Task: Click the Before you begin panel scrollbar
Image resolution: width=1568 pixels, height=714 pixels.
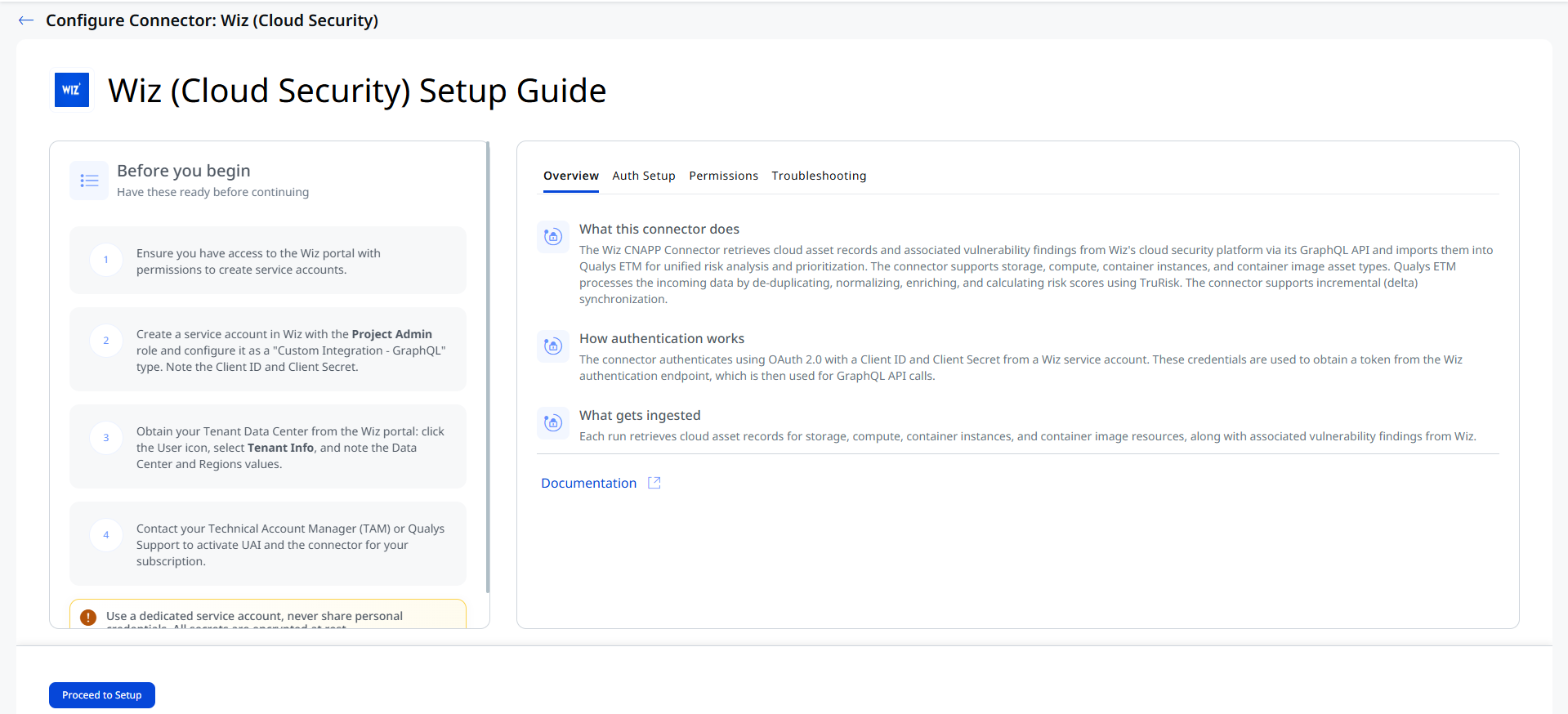Action: (x=488, y=368)
